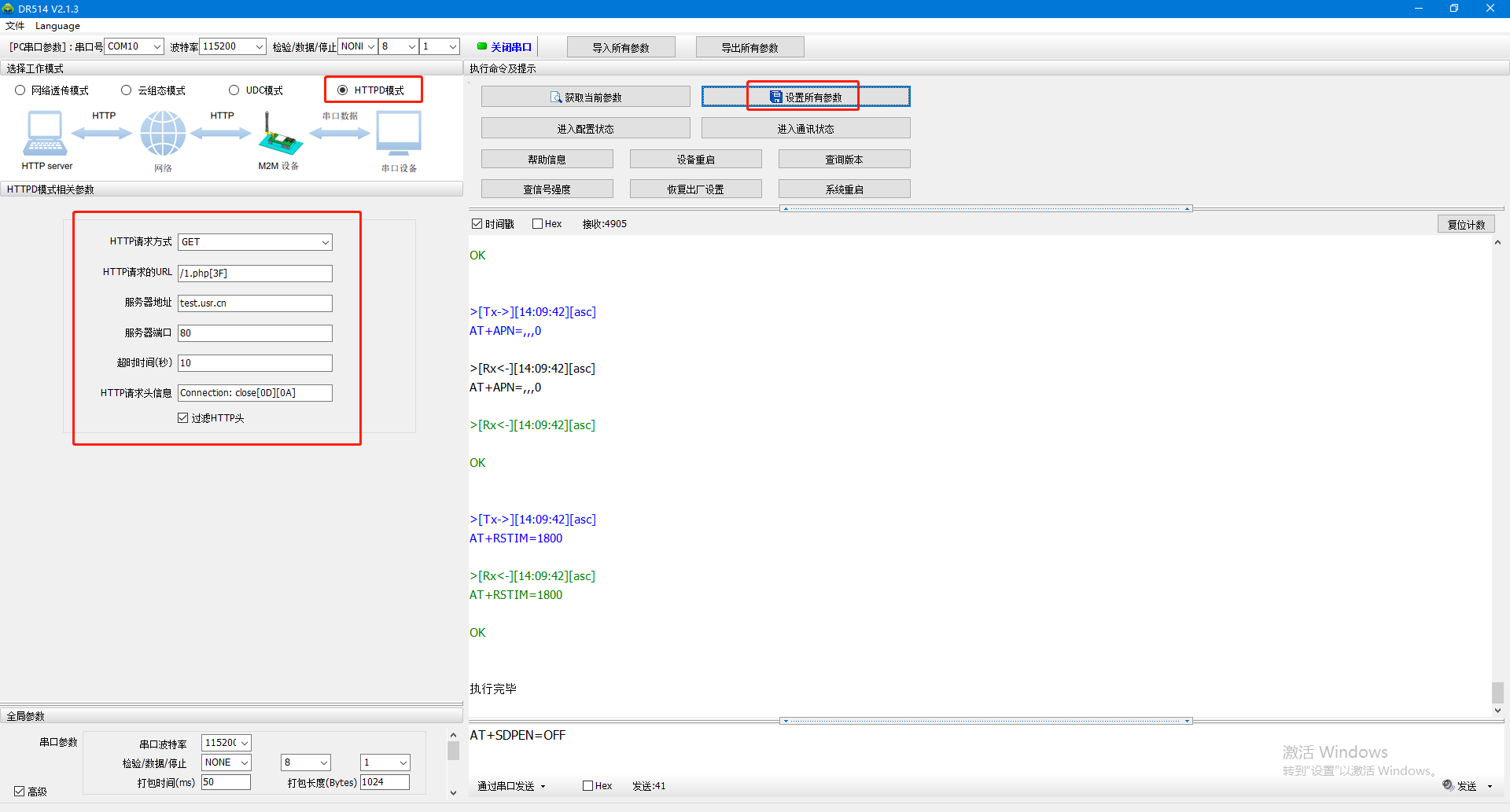The width and height of the screenshot is (1510, 812).
Task: Open the 文件 menu
Action: (x=15, y=26)
